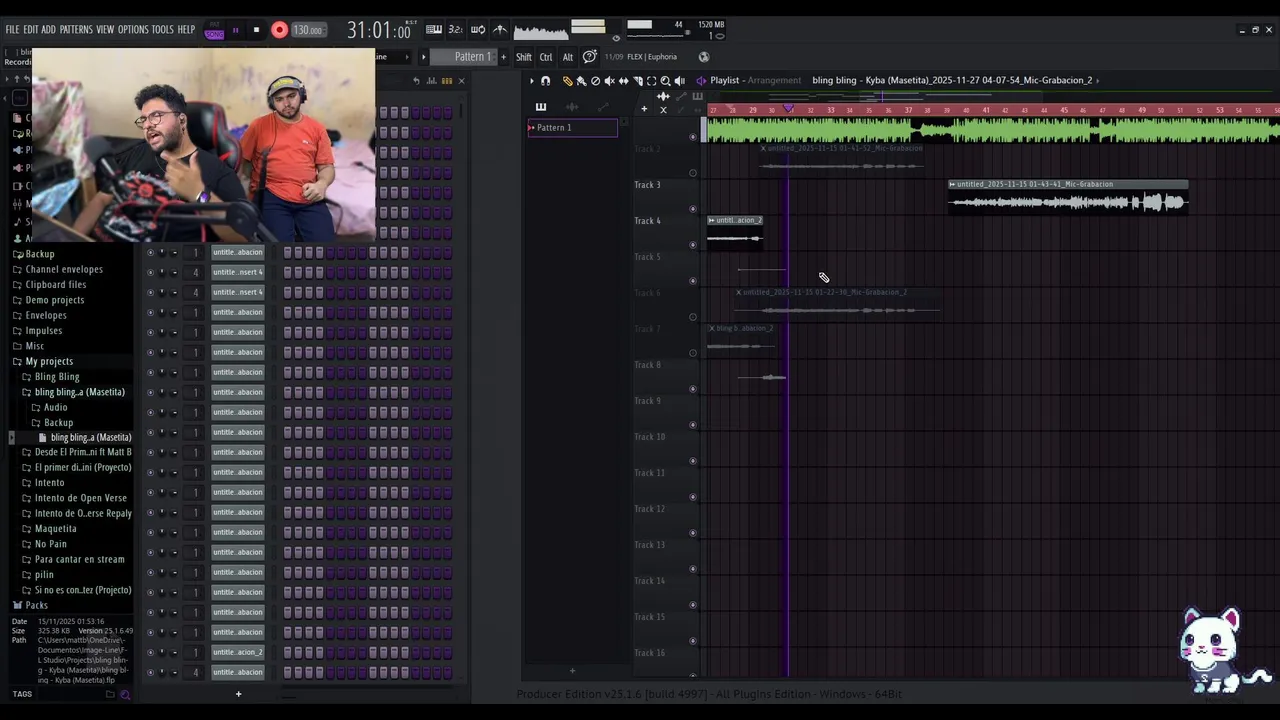Toggle mute light of Track 12
The image size is (1280, 720).
pyautogui.click(x=693, y=533)
